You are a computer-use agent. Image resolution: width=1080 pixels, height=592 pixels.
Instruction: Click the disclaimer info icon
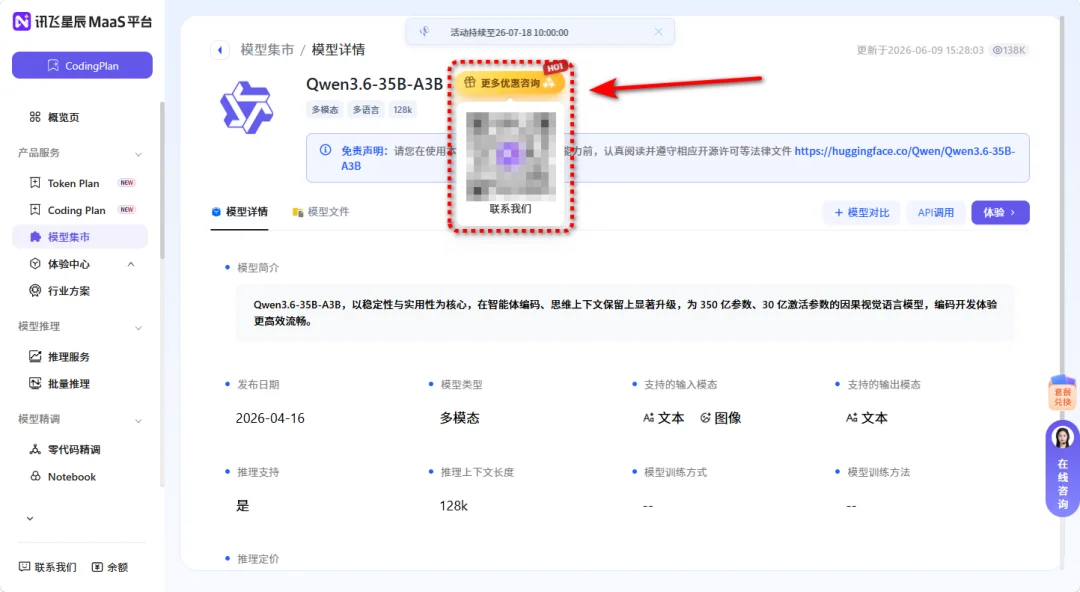click(325, 150)
